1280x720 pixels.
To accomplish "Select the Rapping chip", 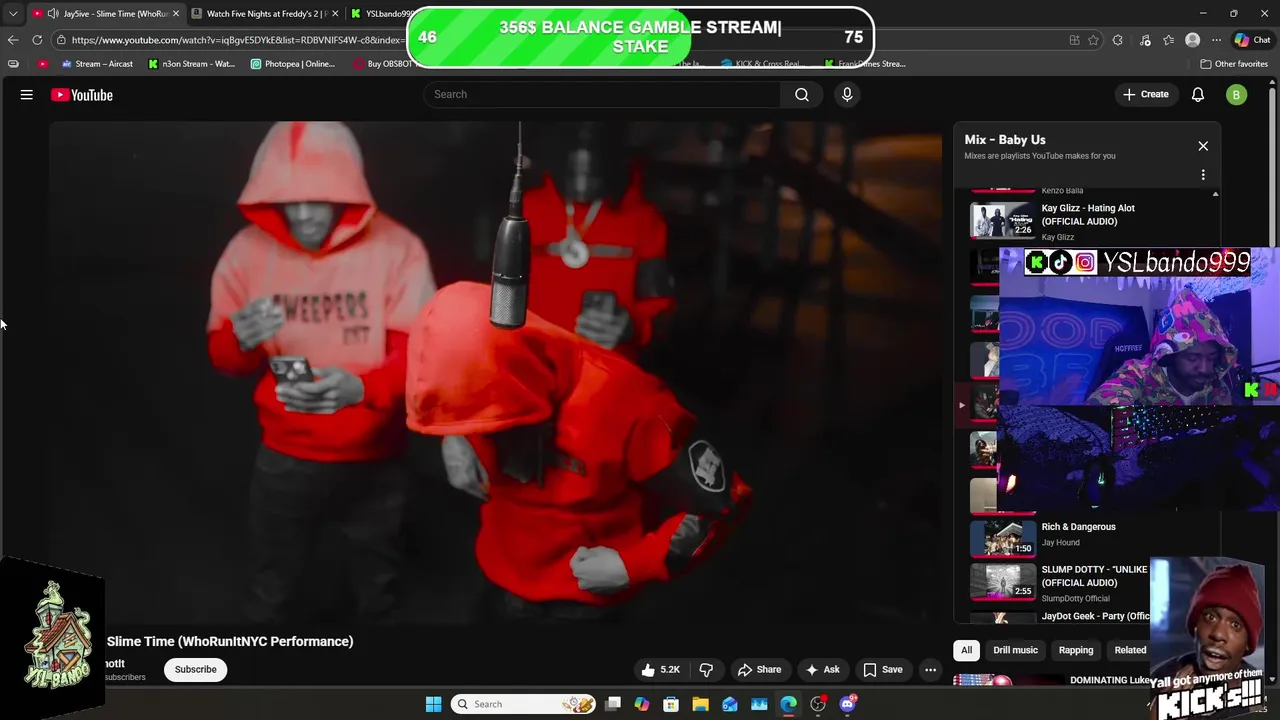I will pos(1076,650).
